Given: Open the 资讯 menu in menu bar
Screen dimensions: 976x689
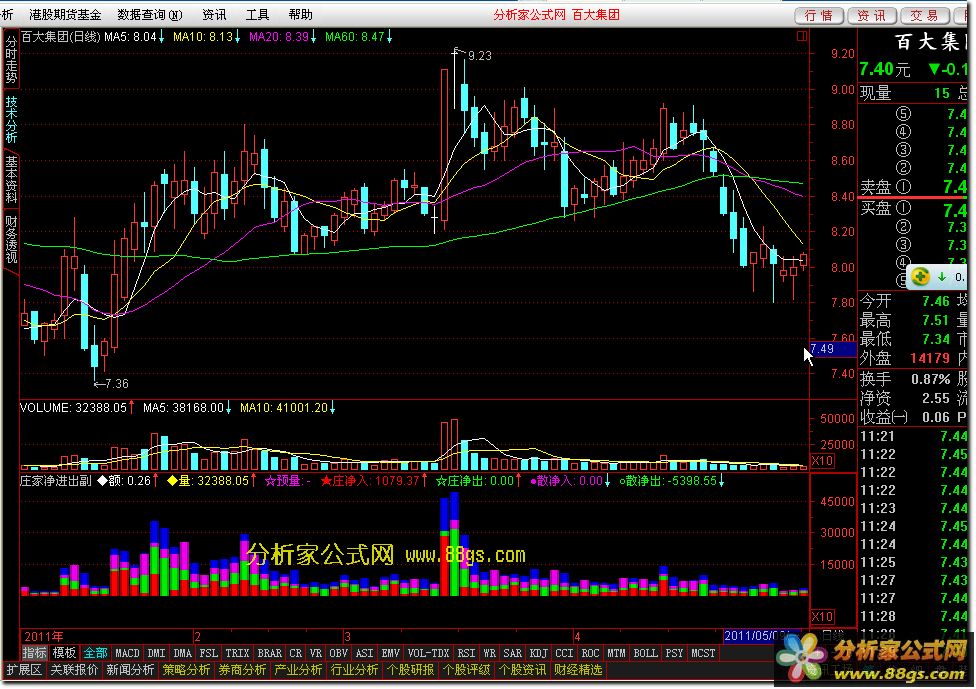Looking at the screenshot, I should click(x=214, y=14).
